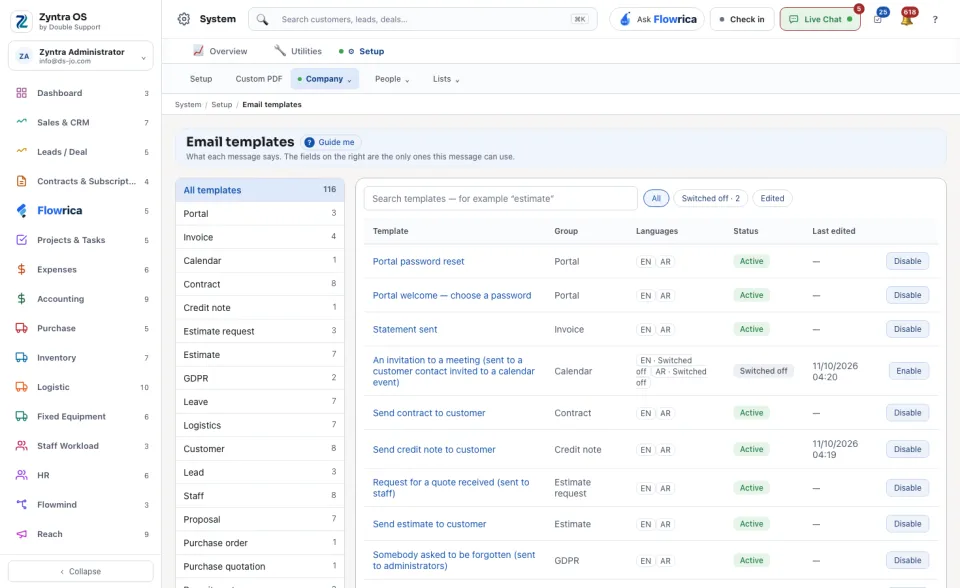The image size is (960, 588).
Task: Open the Zyntra Administrator account dropdown
Action: [81, 56]
